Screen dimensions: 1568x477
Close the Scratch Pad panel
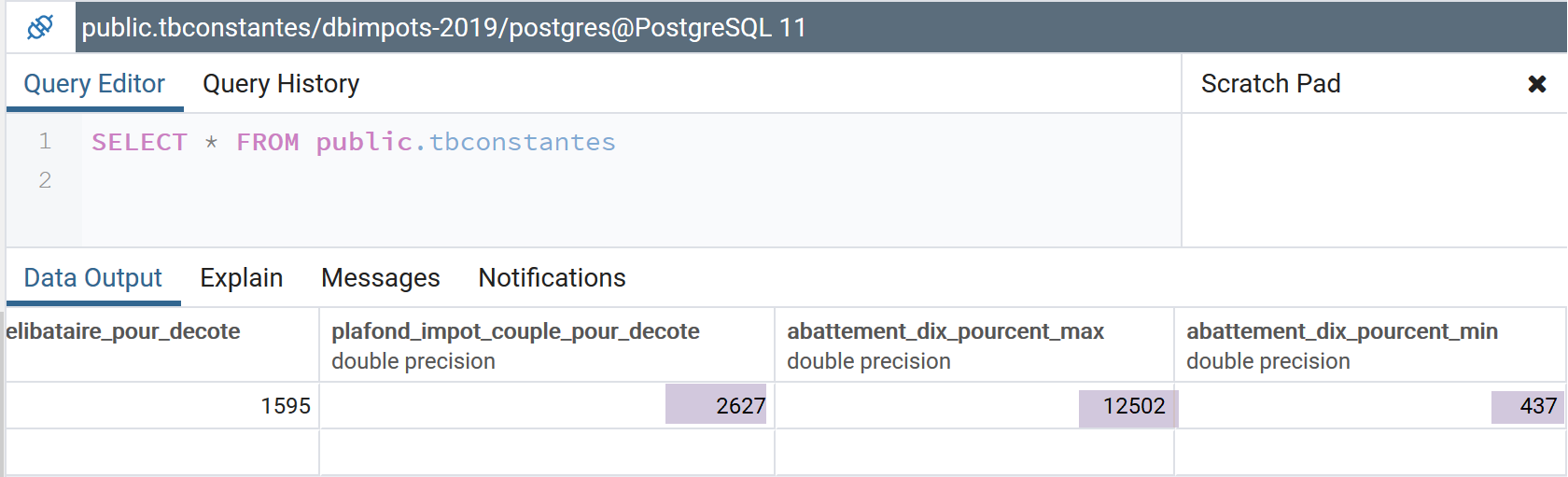[1536, 84]
